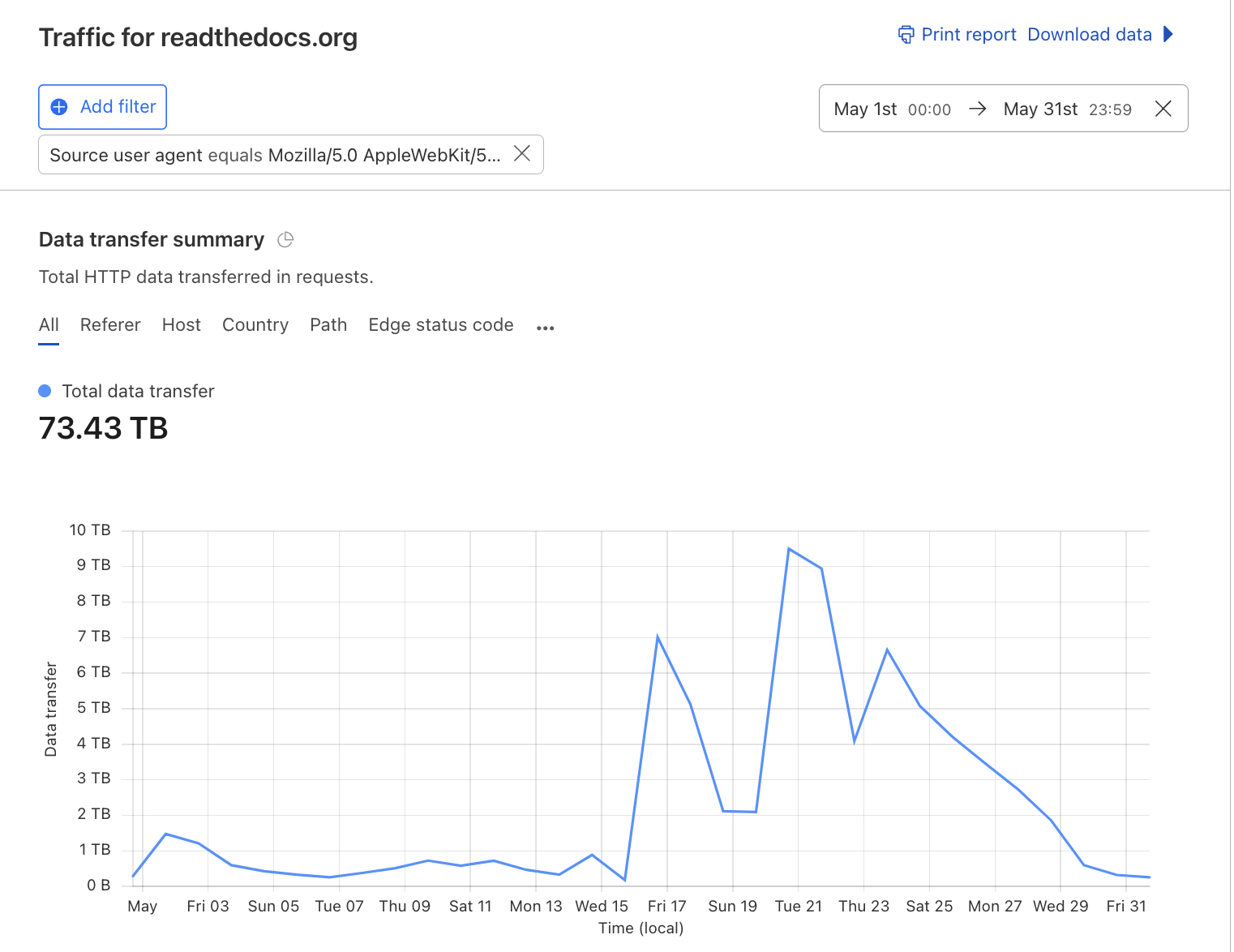Click the Download data link
The height and width of the screenshot is (952, 1234).
(1089, 35)
